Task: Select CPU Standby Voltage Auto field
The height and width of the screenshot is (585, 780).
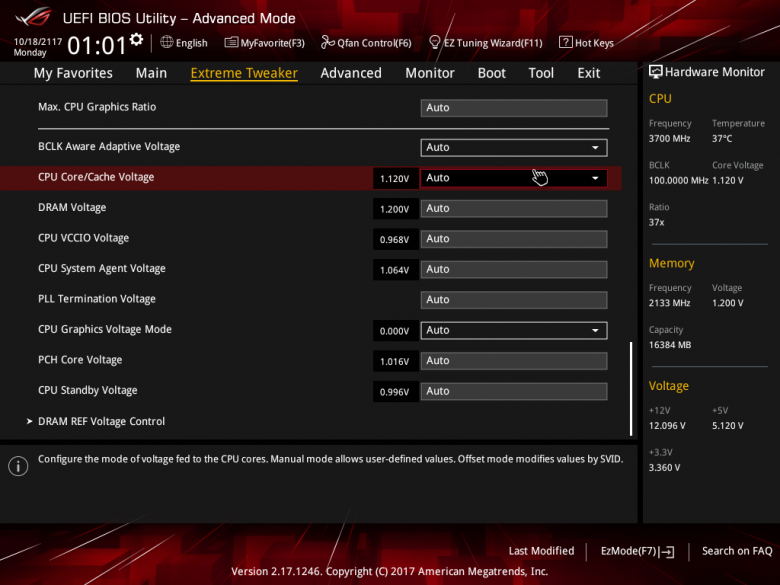Action: 514,391
